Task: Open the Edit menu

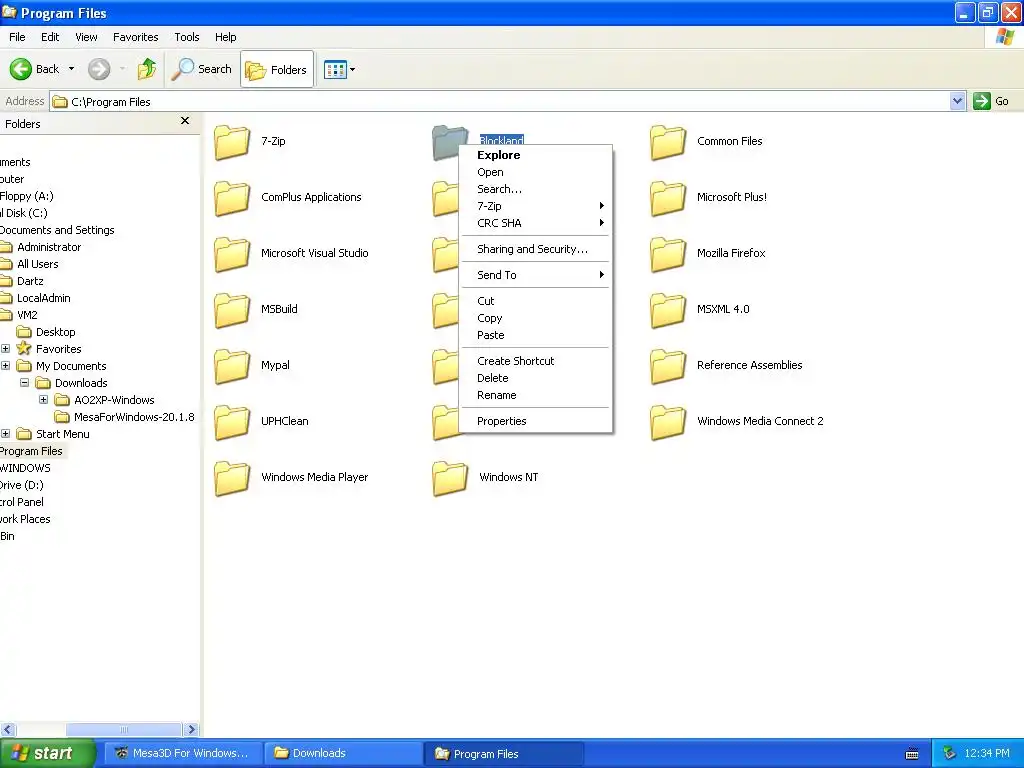Action: tap(50, 37)
